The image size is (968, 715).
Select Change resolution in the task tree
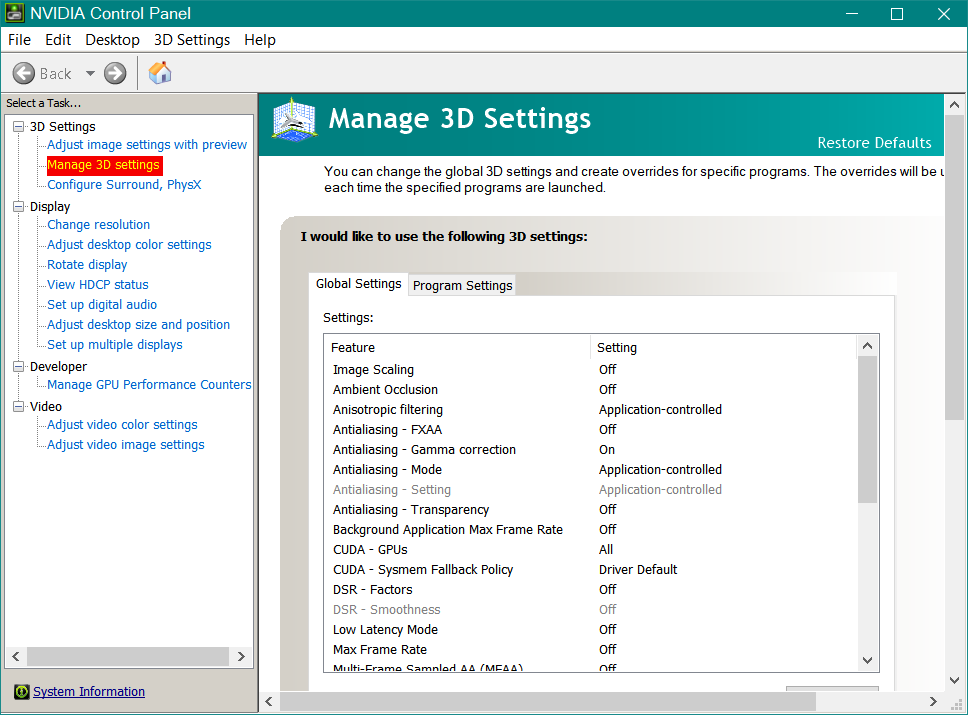[x=98, y=225]
